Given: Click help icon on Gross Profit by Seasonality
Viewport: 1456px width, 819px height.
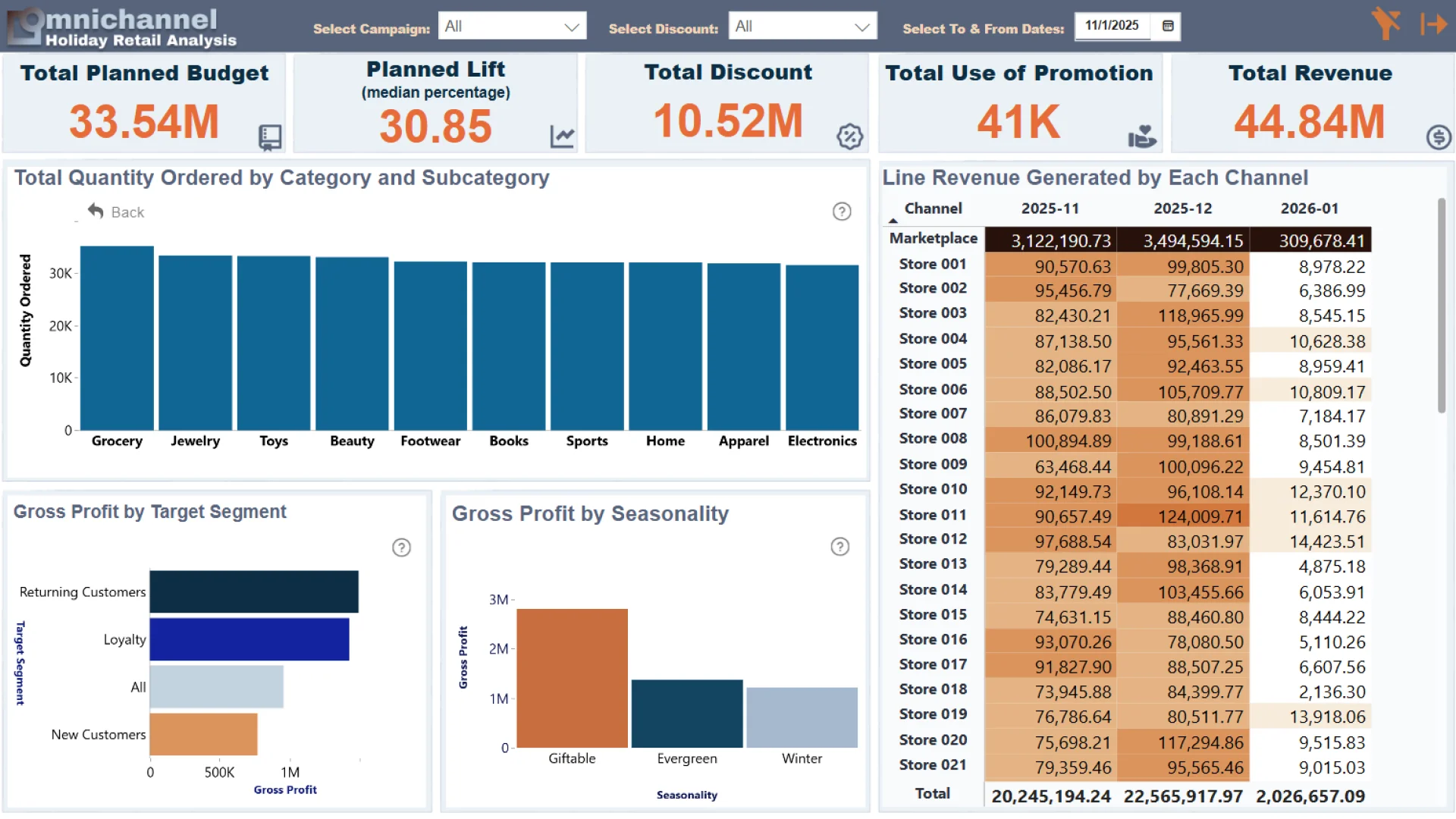Looking at the screenshot, I should 839,547.
